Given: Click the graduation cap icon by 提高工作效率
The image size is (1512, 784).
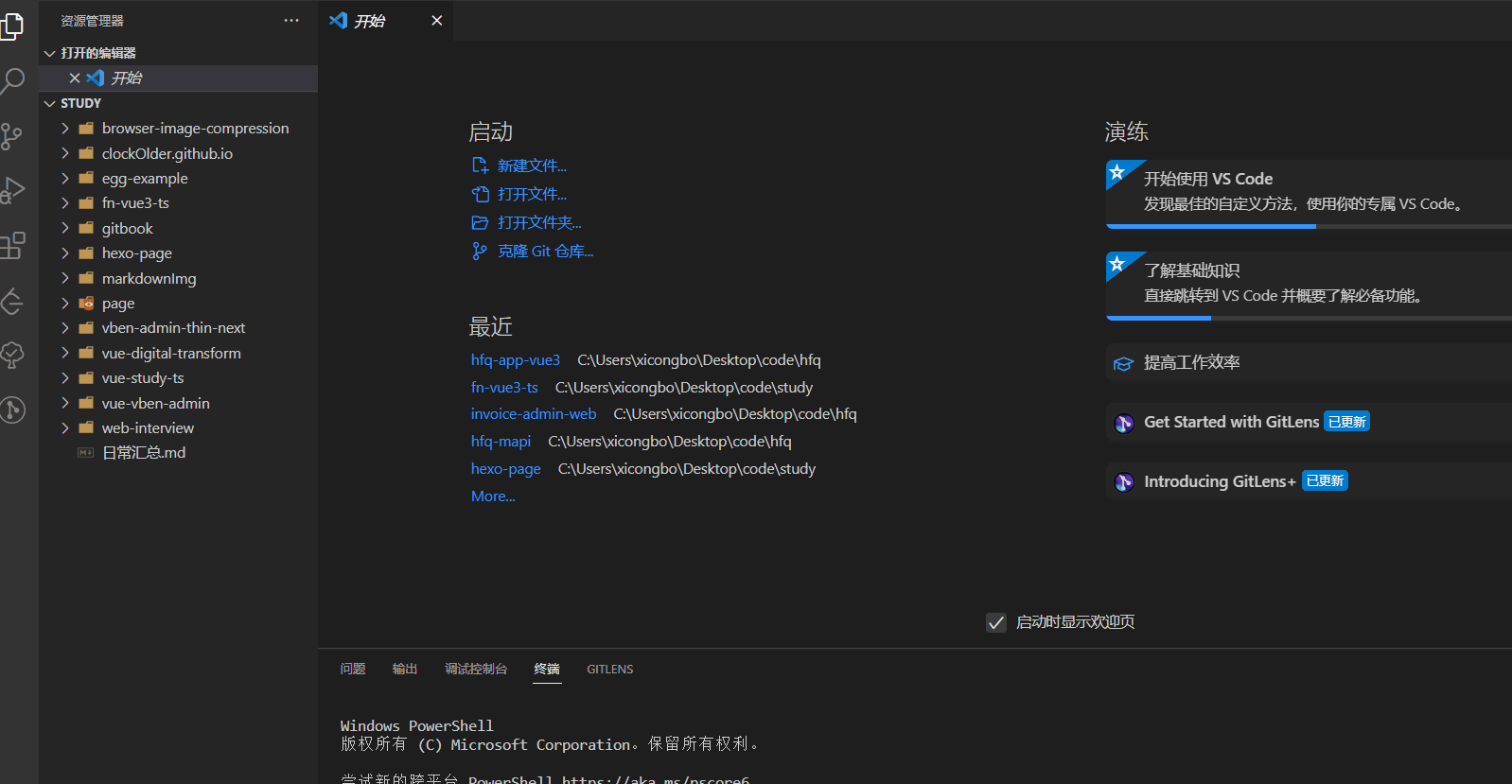Looking at the screenshot, I should (x=1123, y=363).
